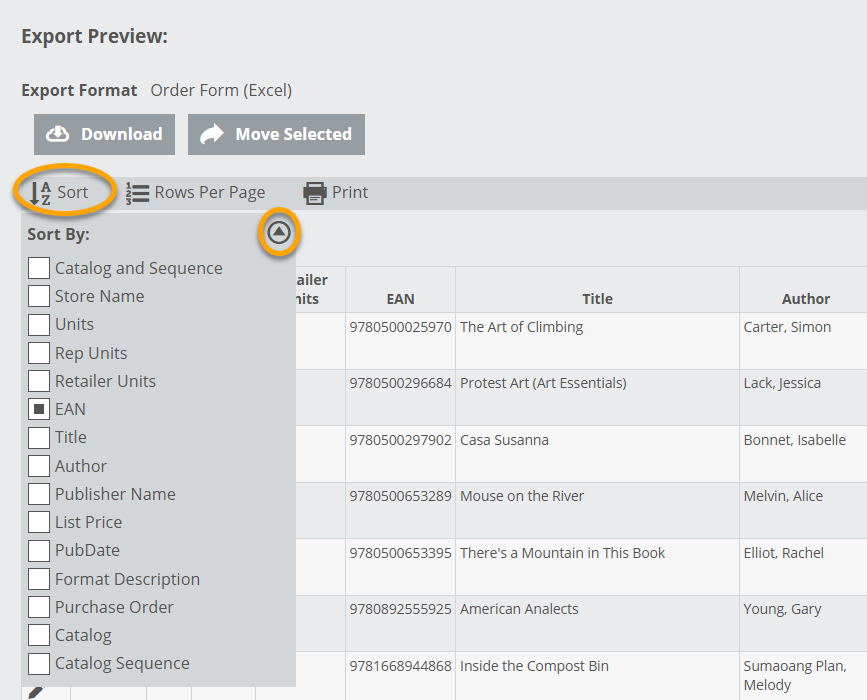
Task: Click the Move Selected arrow icon
Action: [212, 135]
